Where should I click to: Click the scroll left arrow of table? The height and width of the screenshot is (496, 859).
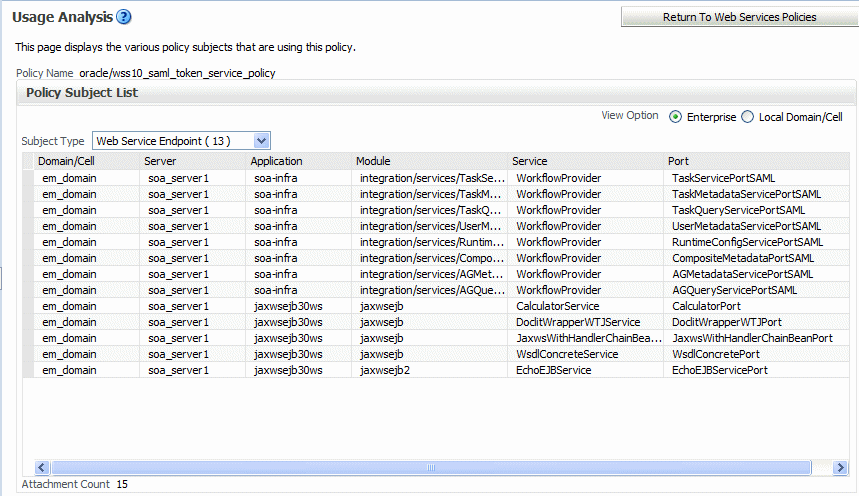(x=42, y=468)
